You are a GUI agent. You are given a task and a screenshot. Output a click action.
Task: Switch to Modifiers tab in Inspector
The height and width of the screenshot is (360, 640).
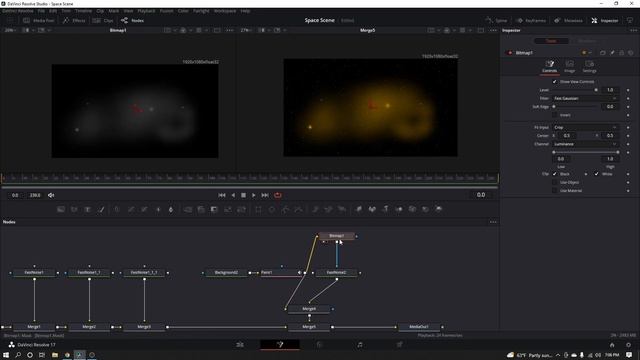587,41
